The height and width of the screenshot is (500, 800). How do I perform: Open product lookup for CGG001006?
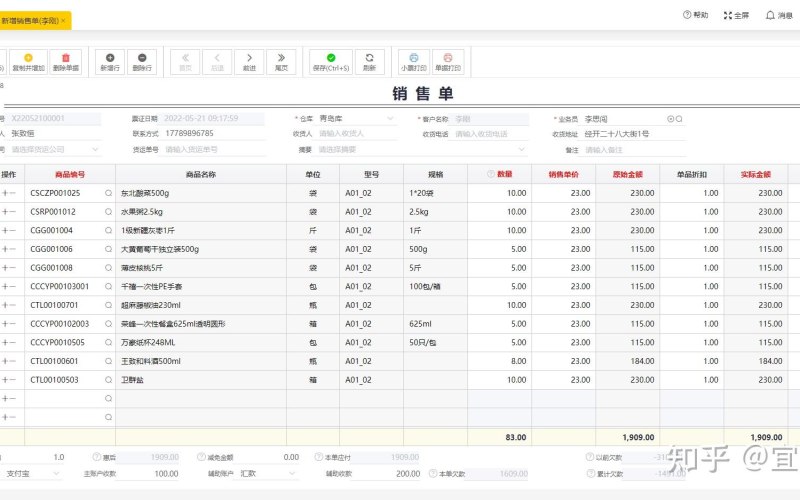[108, 249]
